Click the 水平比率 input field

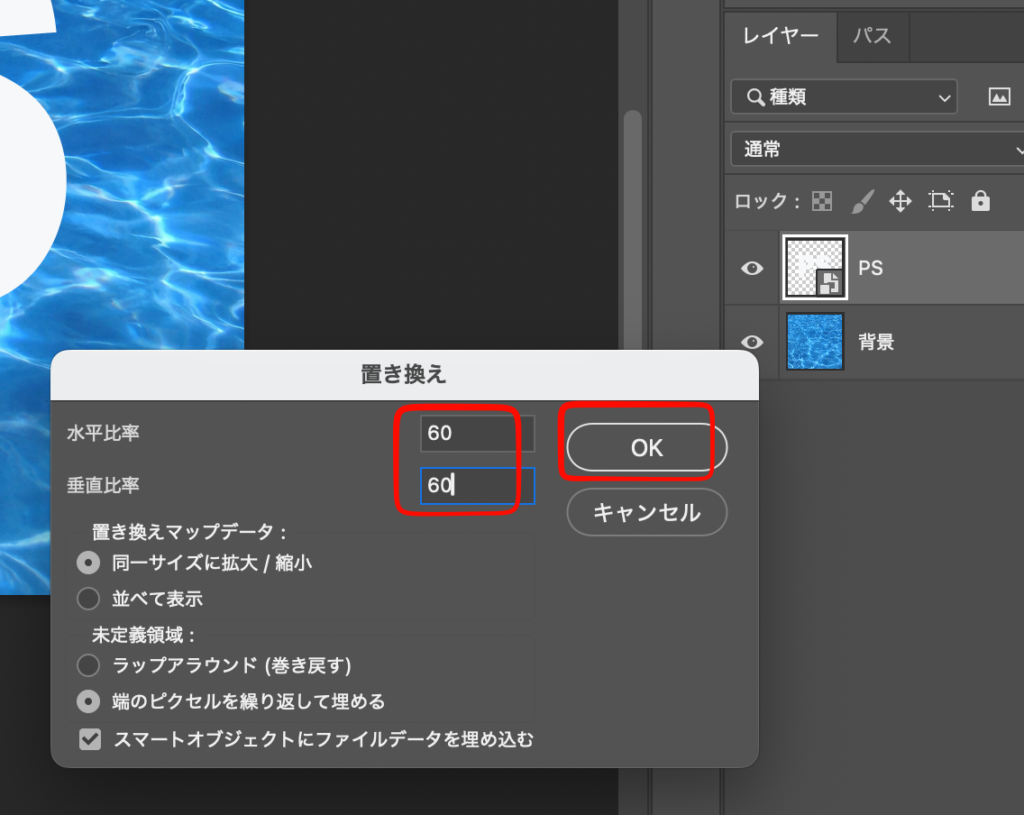tap(476, 433)
